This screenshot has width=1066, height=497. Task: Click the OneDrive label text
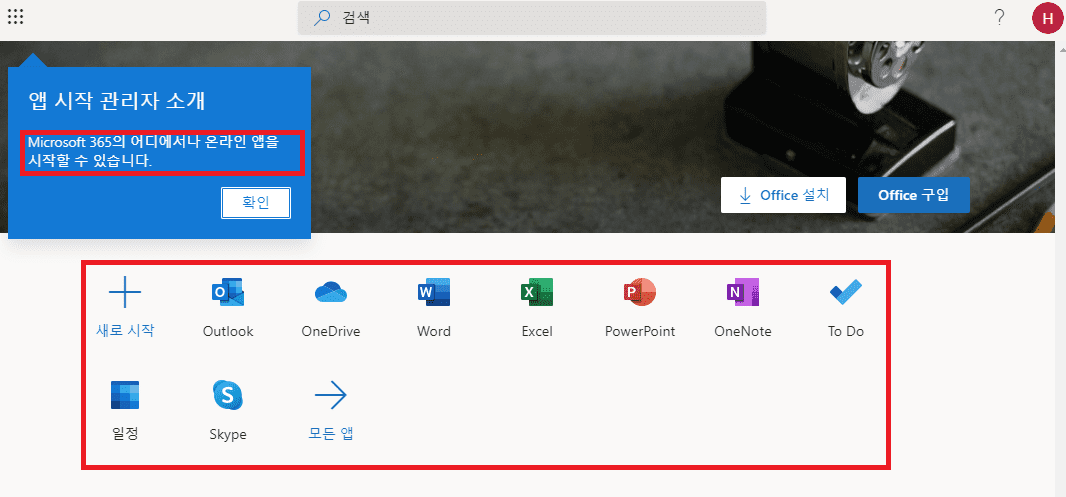331,332
